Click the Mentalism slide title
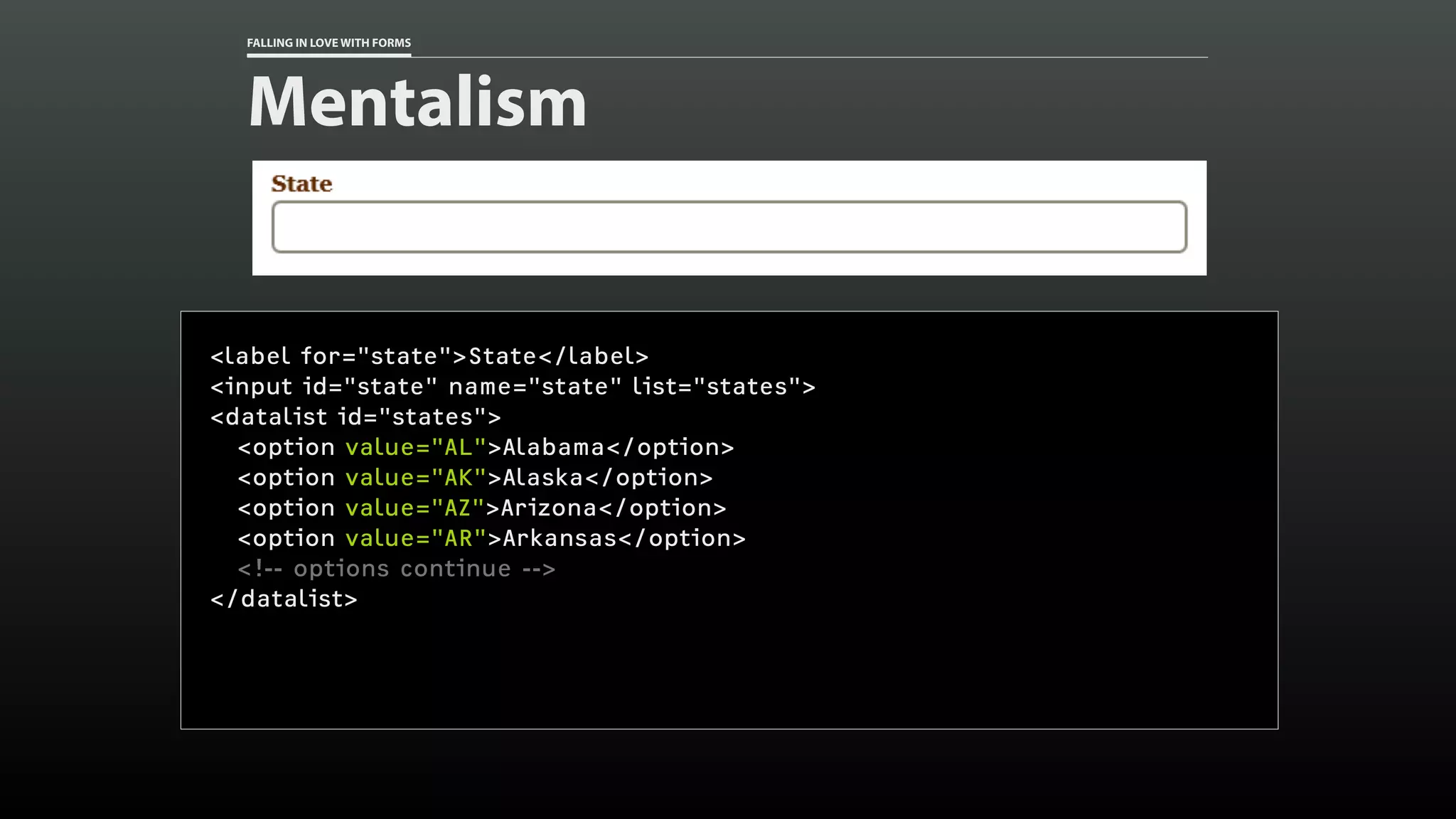Image resolution: width=1456 pixels, height=819 pixels. [x=417, y=102]
